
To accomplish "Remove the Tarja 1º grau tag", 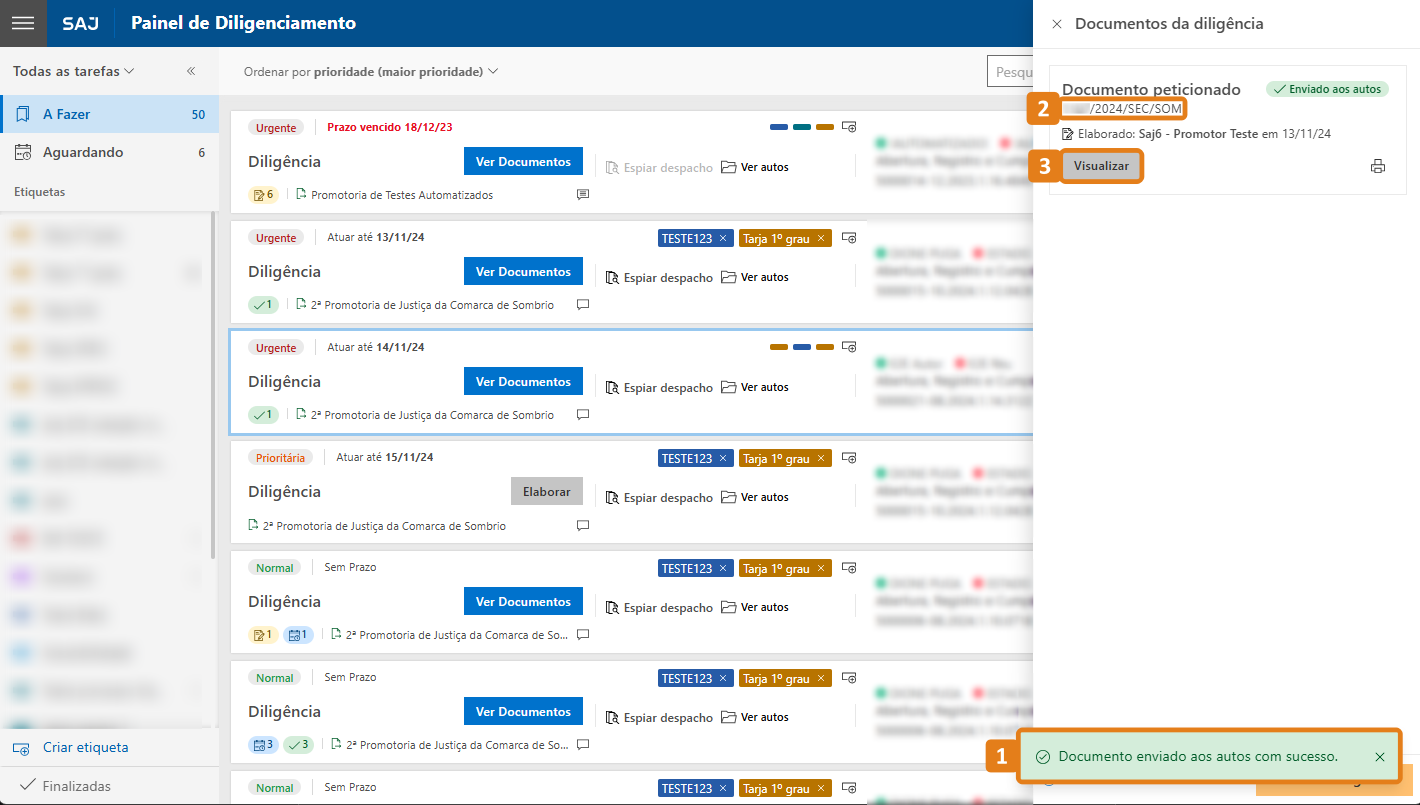I will (x=820, y=238).
